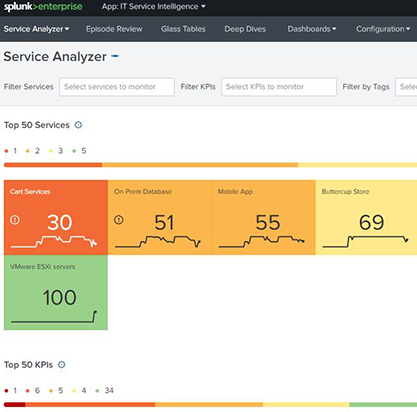Open Top 50 KPIs settings gear

(62, 365)
